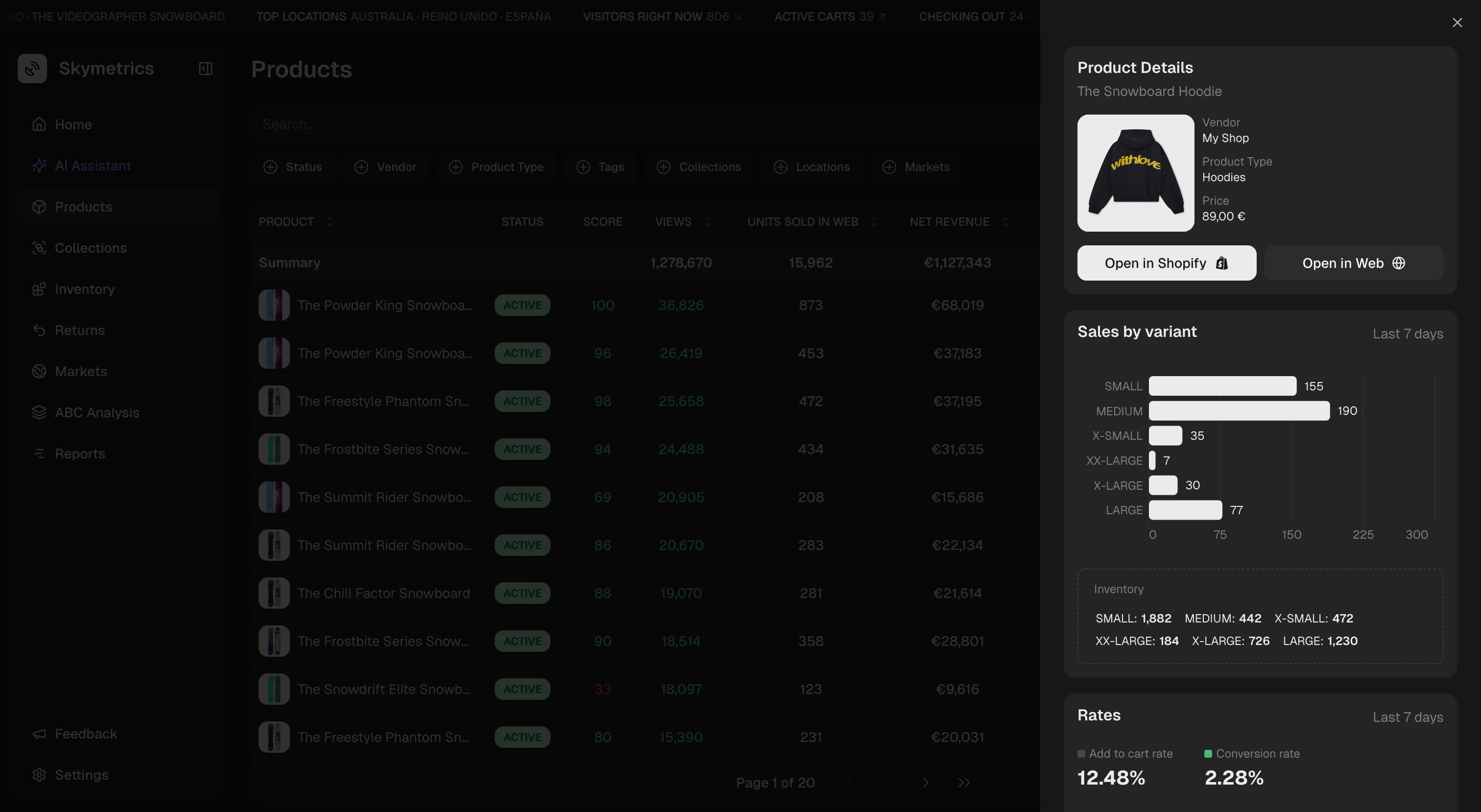Click the MEDIUM sales bar in the chart

pos(1239,410)
